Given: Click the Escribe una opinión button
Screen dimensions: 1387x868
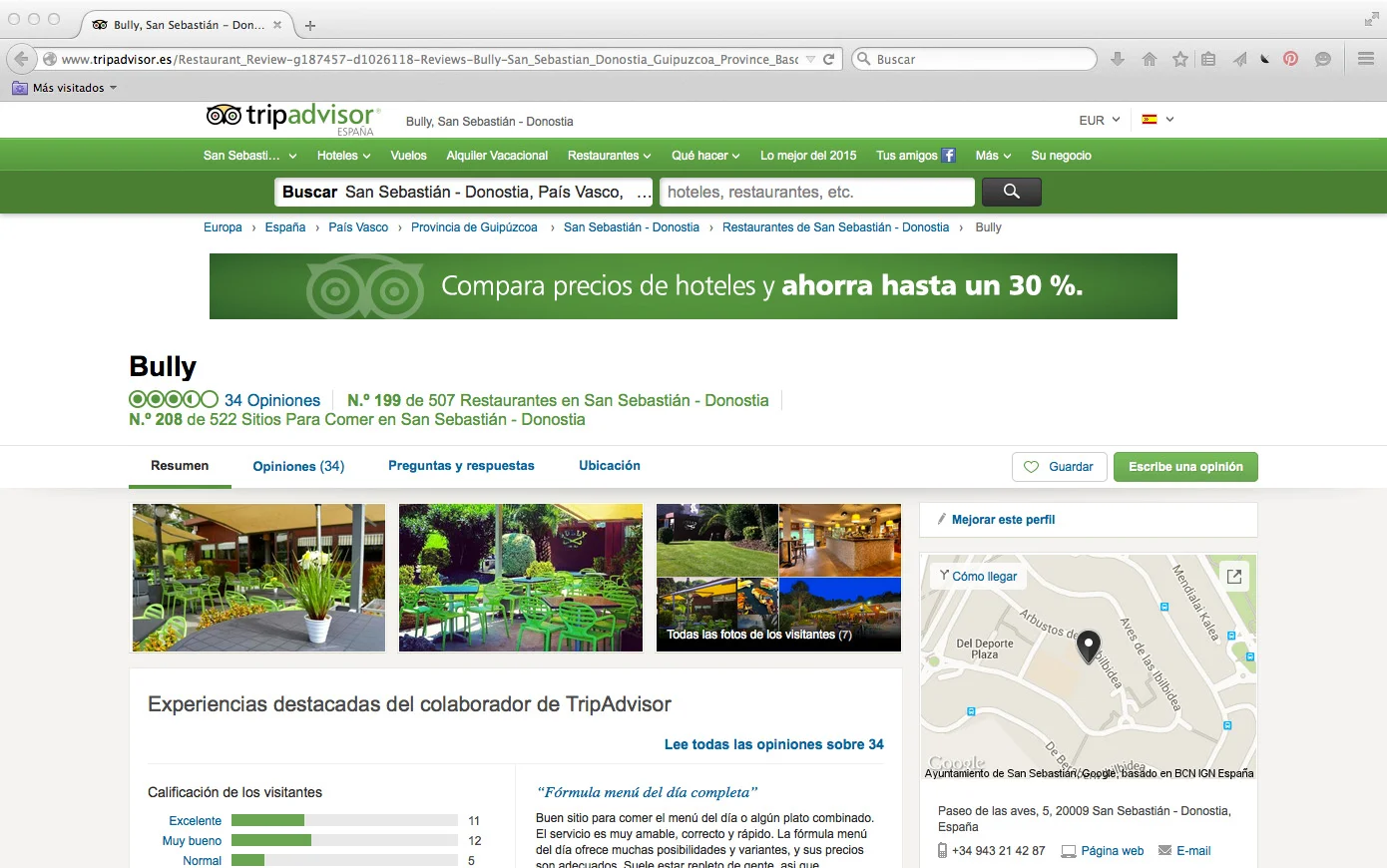Looking at the screenshot, I should click(x=1185, y=467).
